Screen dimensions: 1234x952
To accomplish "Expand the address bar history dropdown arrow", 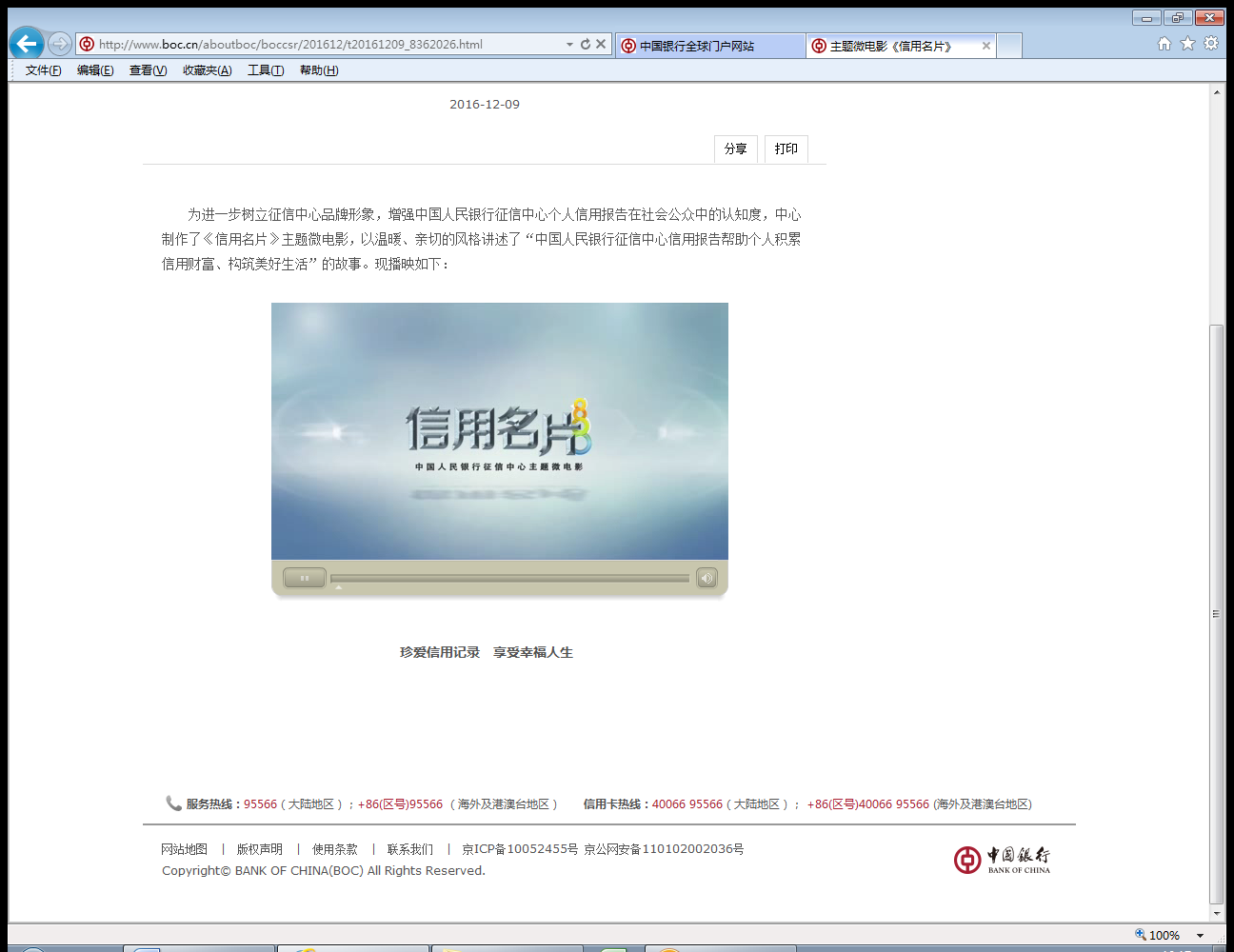I will click(569, 44).
